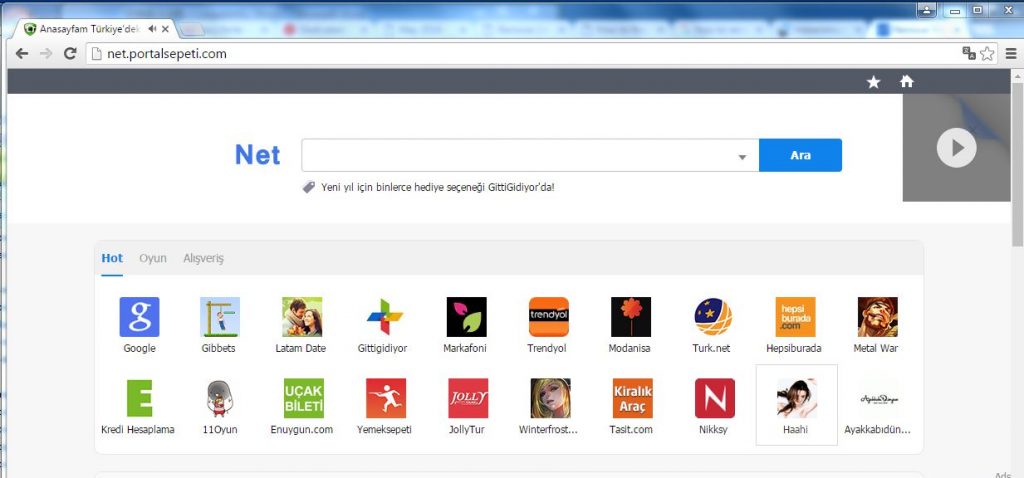Image resolution: width=1024 pixels, height=478 pixels.
Task: Bookmark this page with the address bar star
Action: 987,54
